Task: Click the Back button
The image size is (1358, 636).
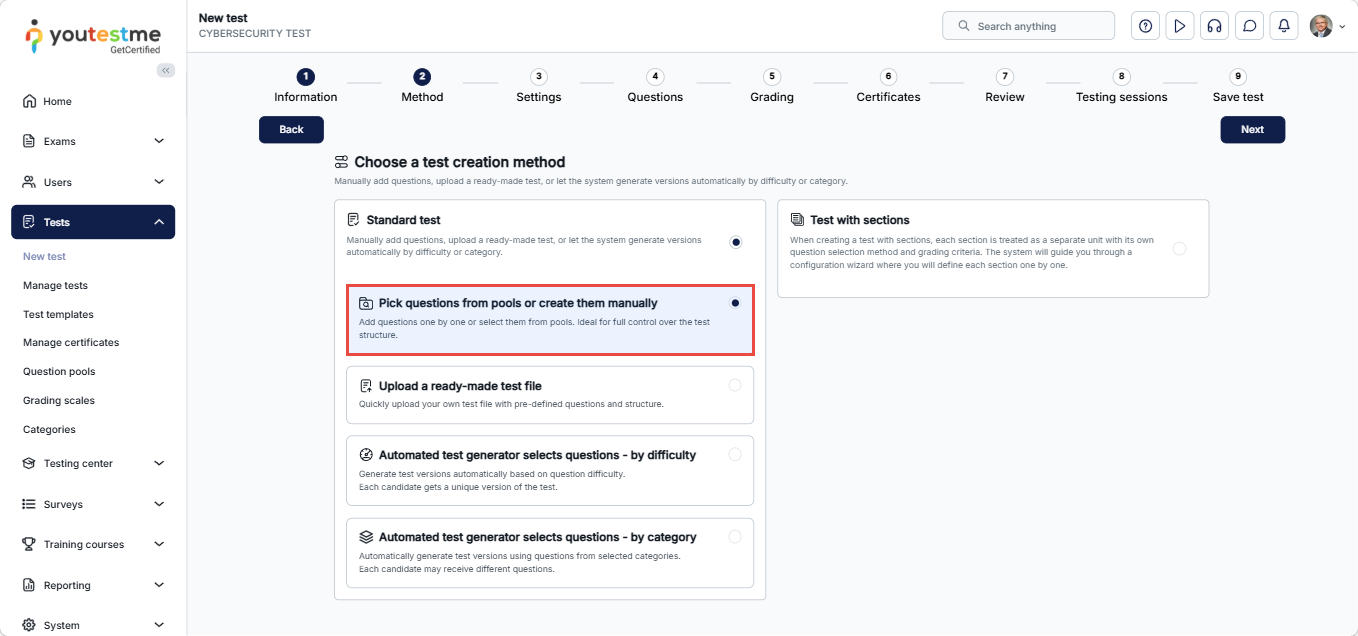Action: click(x=291, y=129)
